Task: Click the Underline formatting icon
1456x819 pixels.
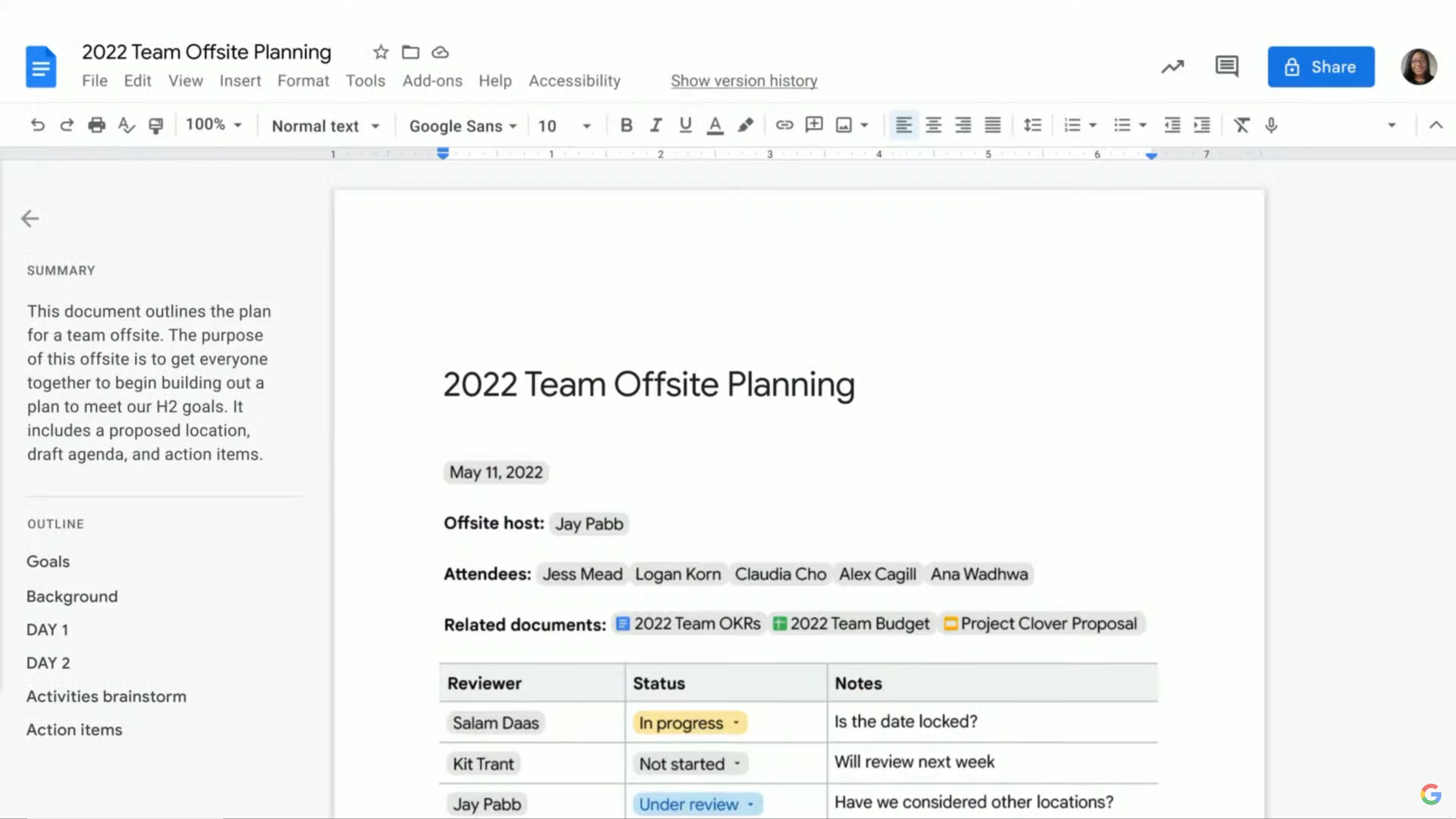Action: click(x=686, y=124)
